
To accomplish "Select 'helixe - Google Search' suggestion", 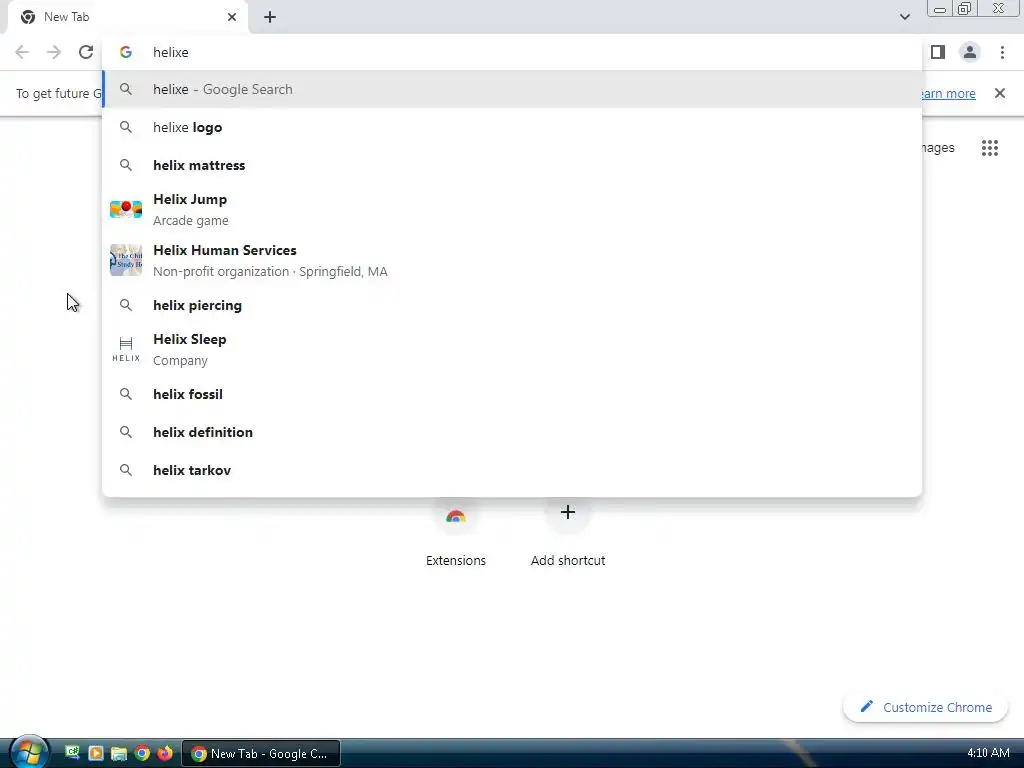I will point(512,89).
